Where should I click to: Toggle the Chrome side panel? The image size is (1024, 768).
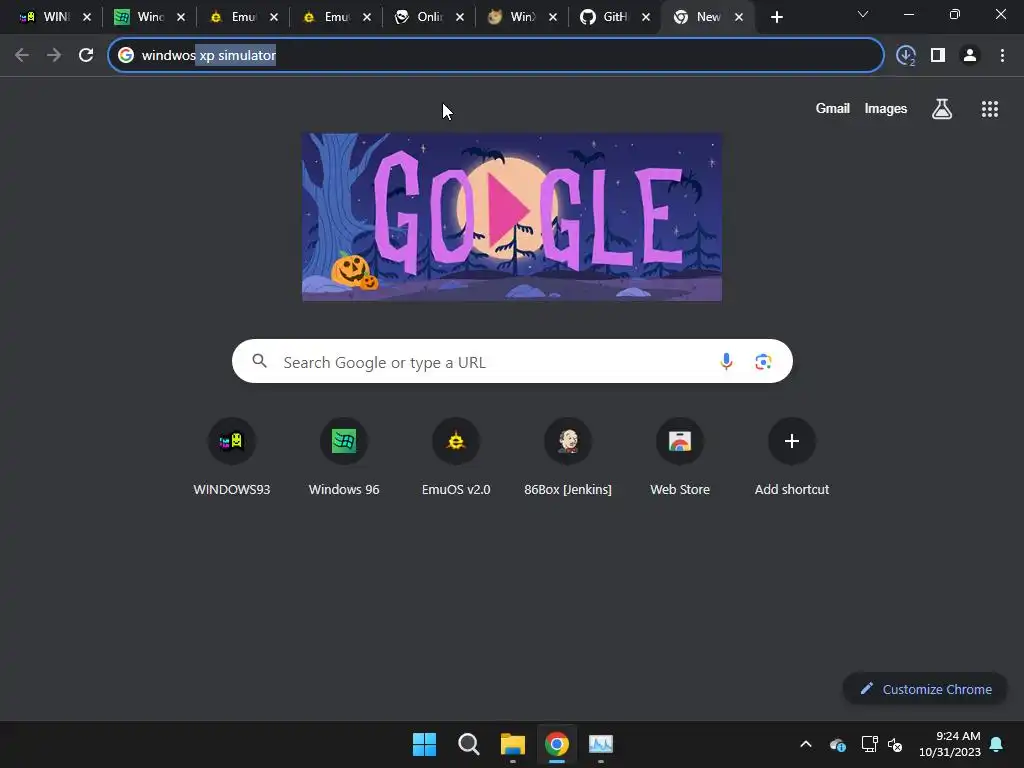938,56
